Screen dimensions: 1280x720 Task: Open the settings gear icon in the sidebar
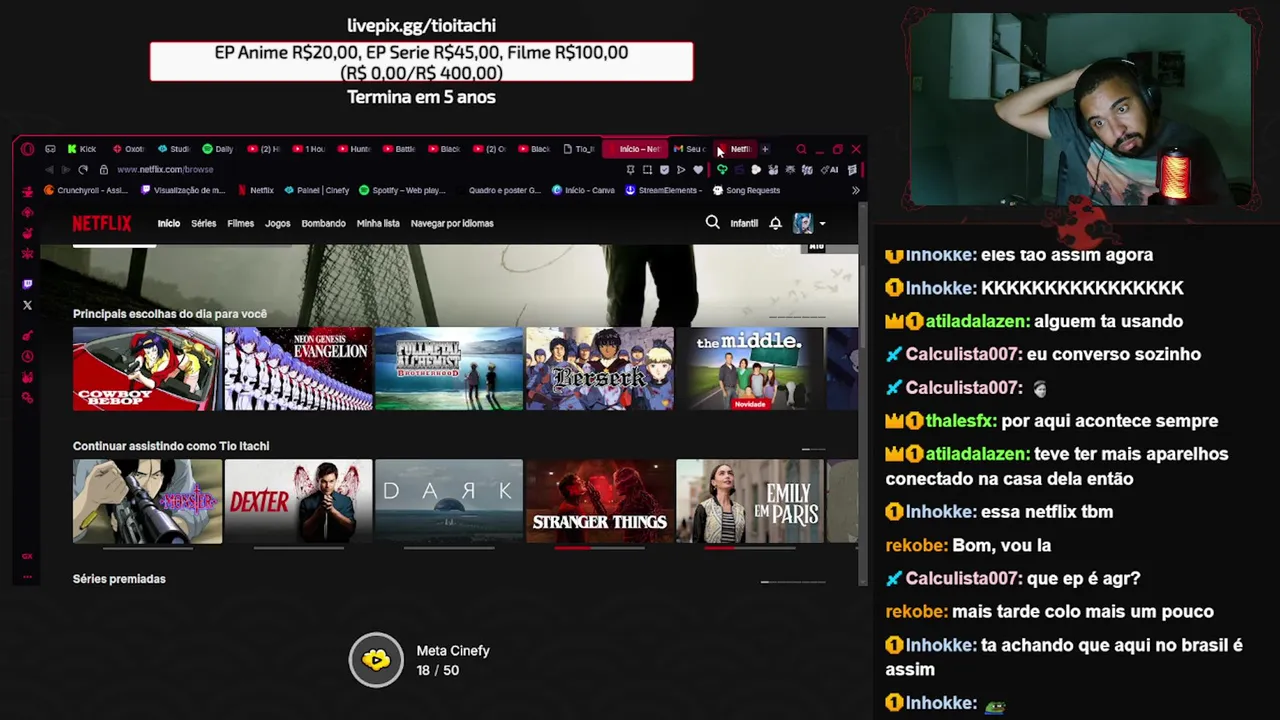pos(27,398)
